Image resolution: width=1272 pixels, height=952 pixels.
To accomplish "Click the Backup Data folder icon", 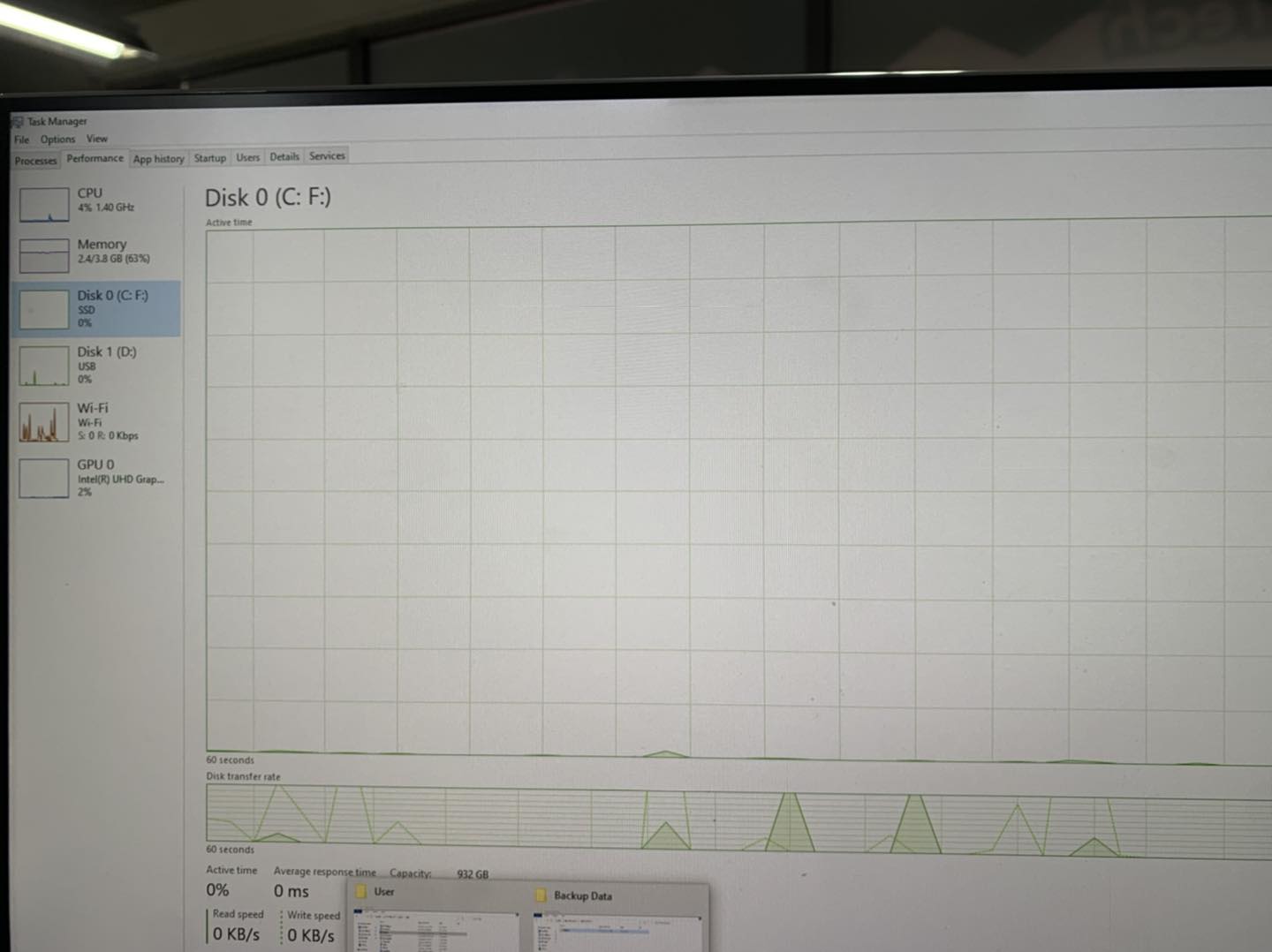I will click(541, 895).
